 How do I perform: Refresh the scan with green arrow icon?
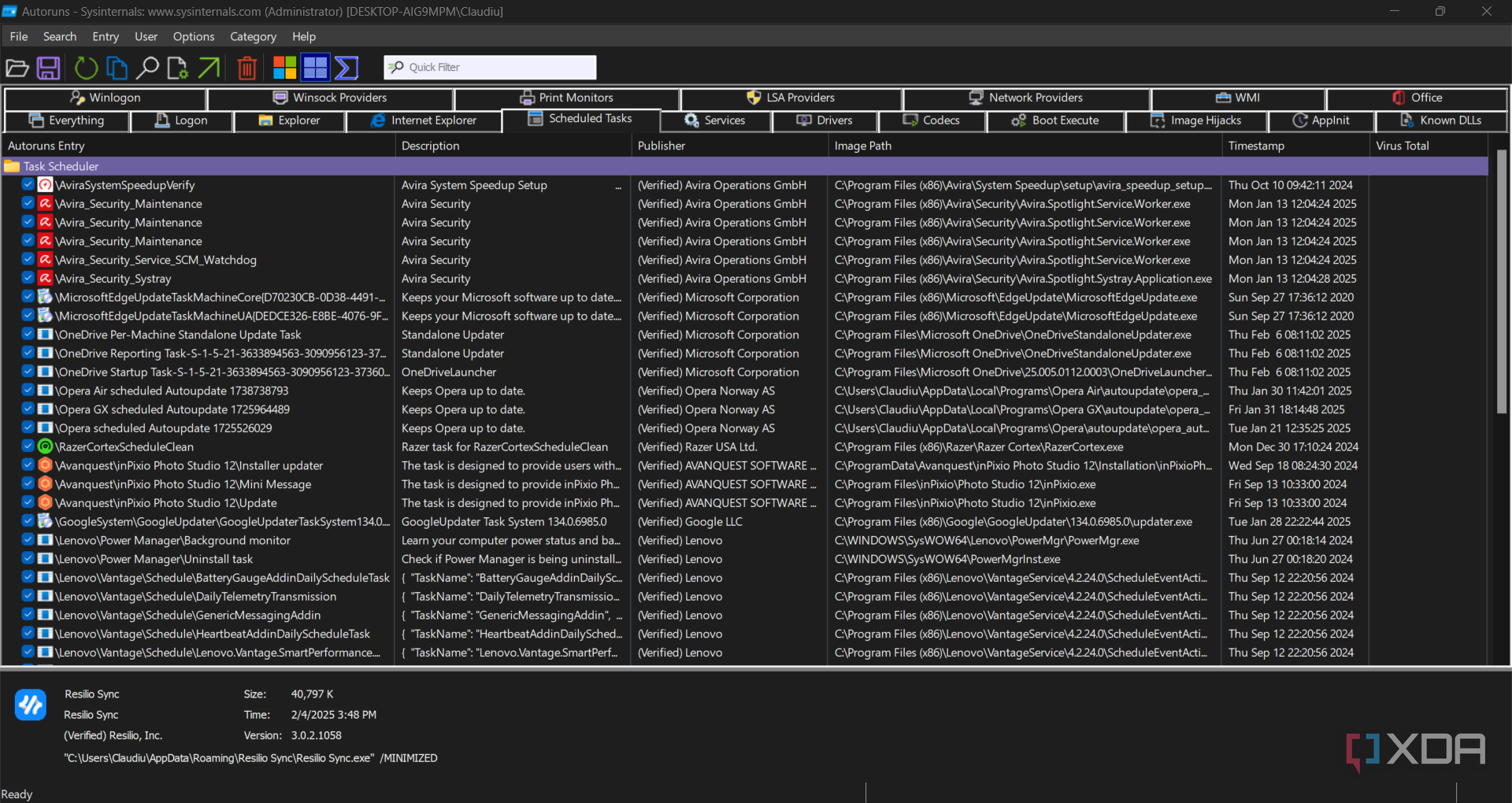[x=86, y=68]
